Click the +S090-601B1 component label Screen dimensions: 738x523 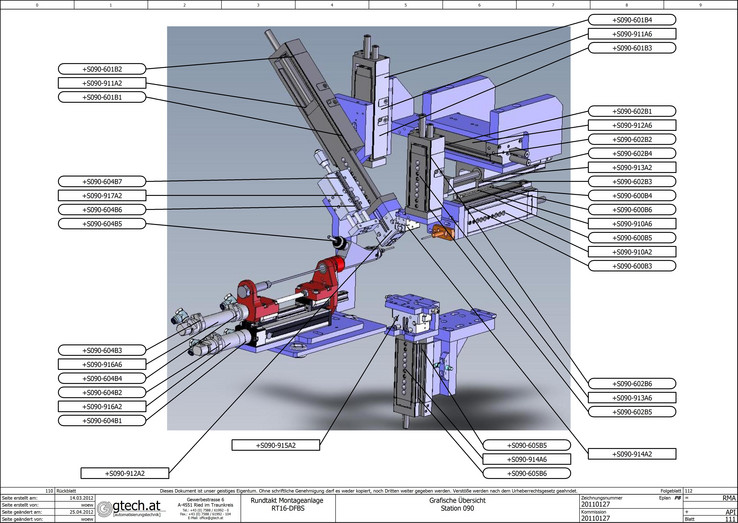[x=102, y=97]
